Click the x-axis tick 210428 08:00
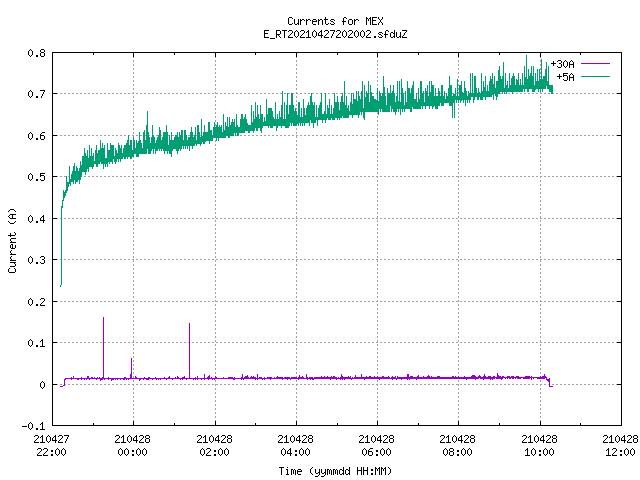The width and height of the screenshot is (640, 480). pos(457,445)
